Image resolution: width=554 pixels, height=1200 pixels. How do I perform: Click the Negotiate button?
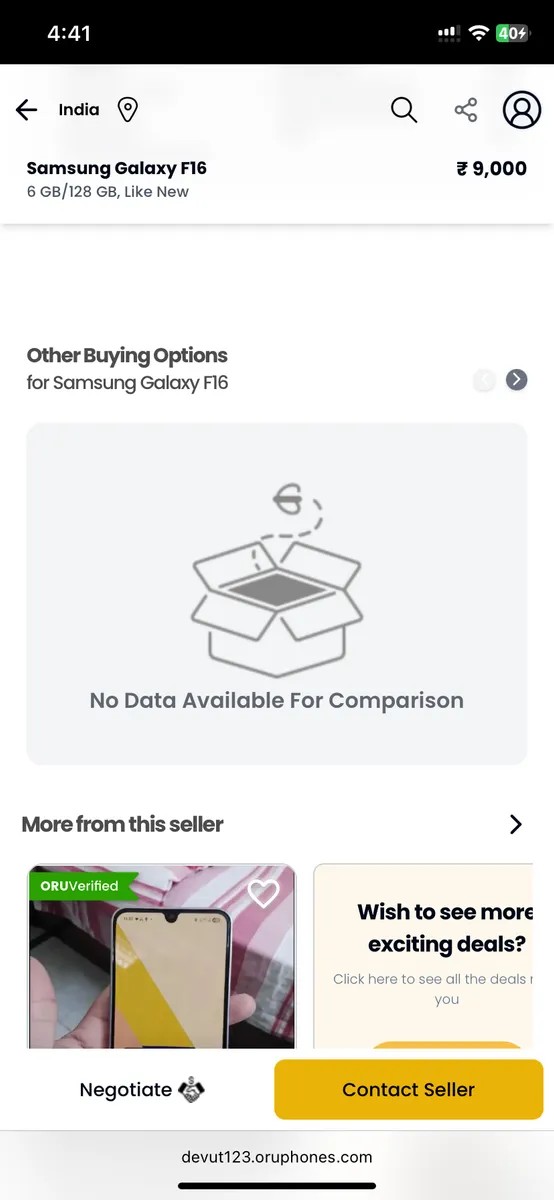(142, 1090)
